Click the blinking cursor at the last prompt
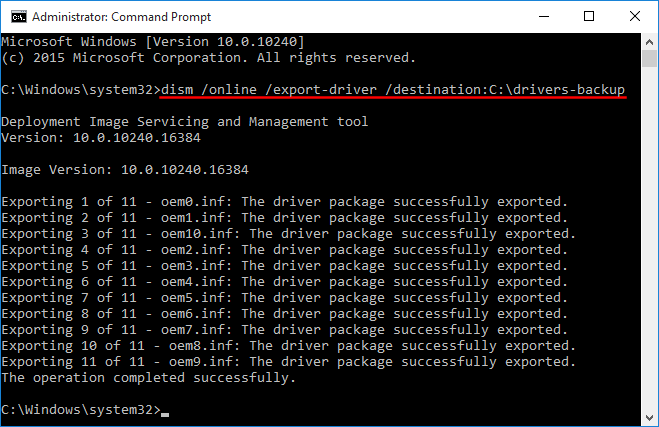This screenshot has width=659, height=427. tap(165, 411)
